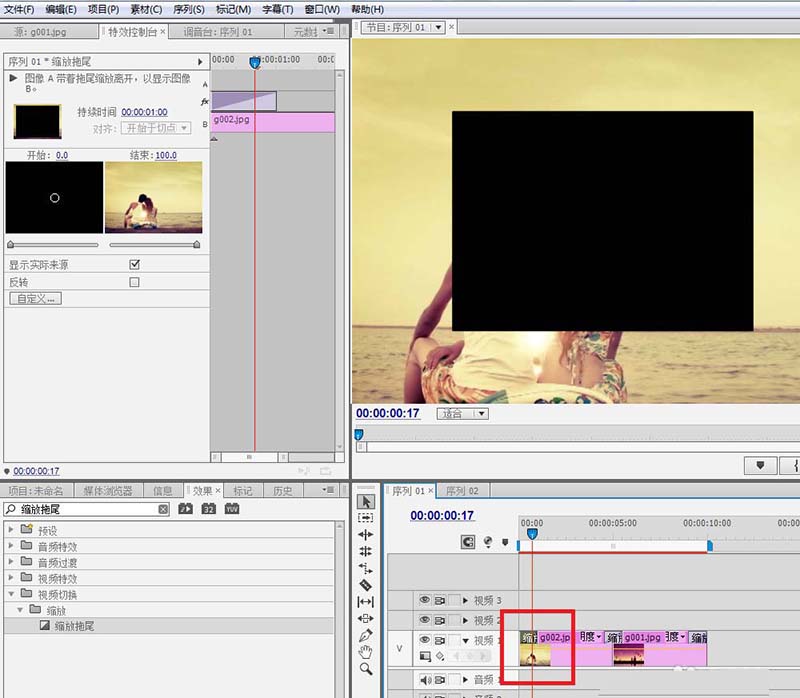Select the Track Select tool
This screenshot has width=800, height=698.
tap(366, 518)
